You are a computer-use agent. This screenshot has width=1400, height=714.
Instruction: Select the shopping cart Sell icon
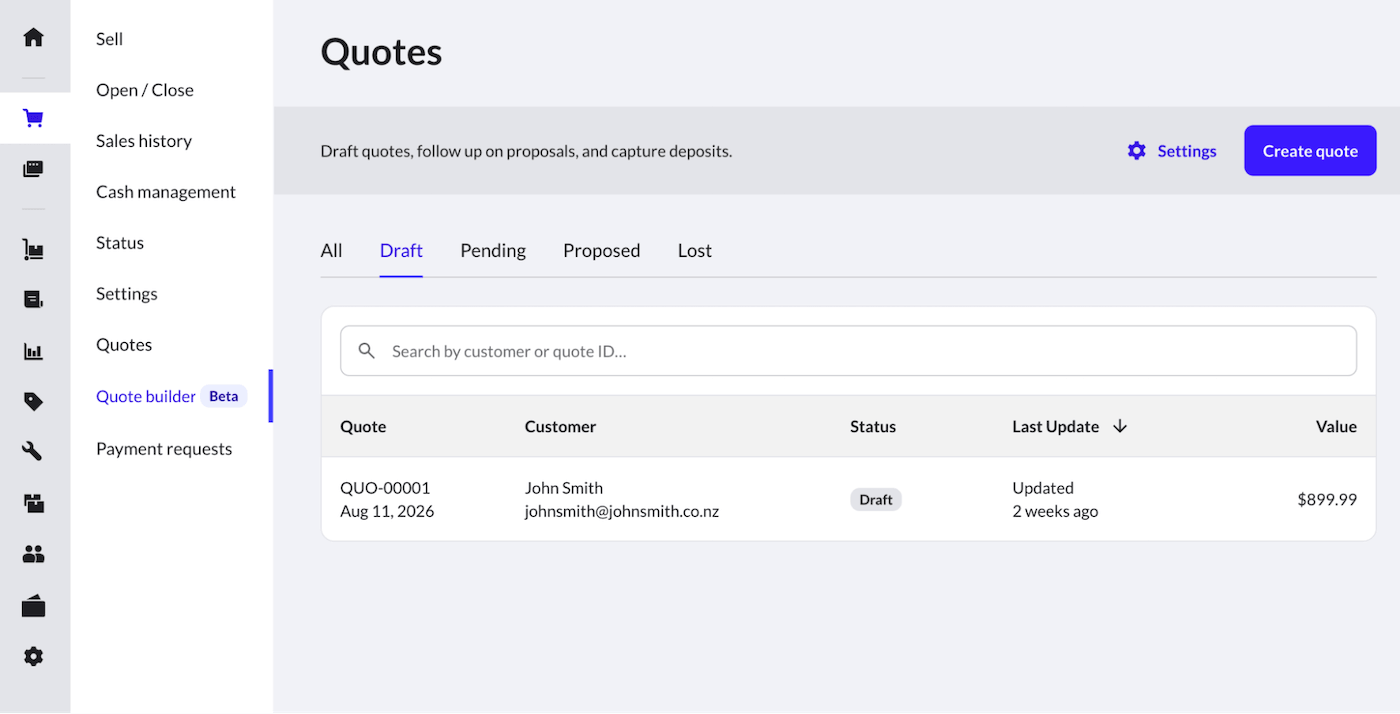pyautogui.click(x=34, y=118)
